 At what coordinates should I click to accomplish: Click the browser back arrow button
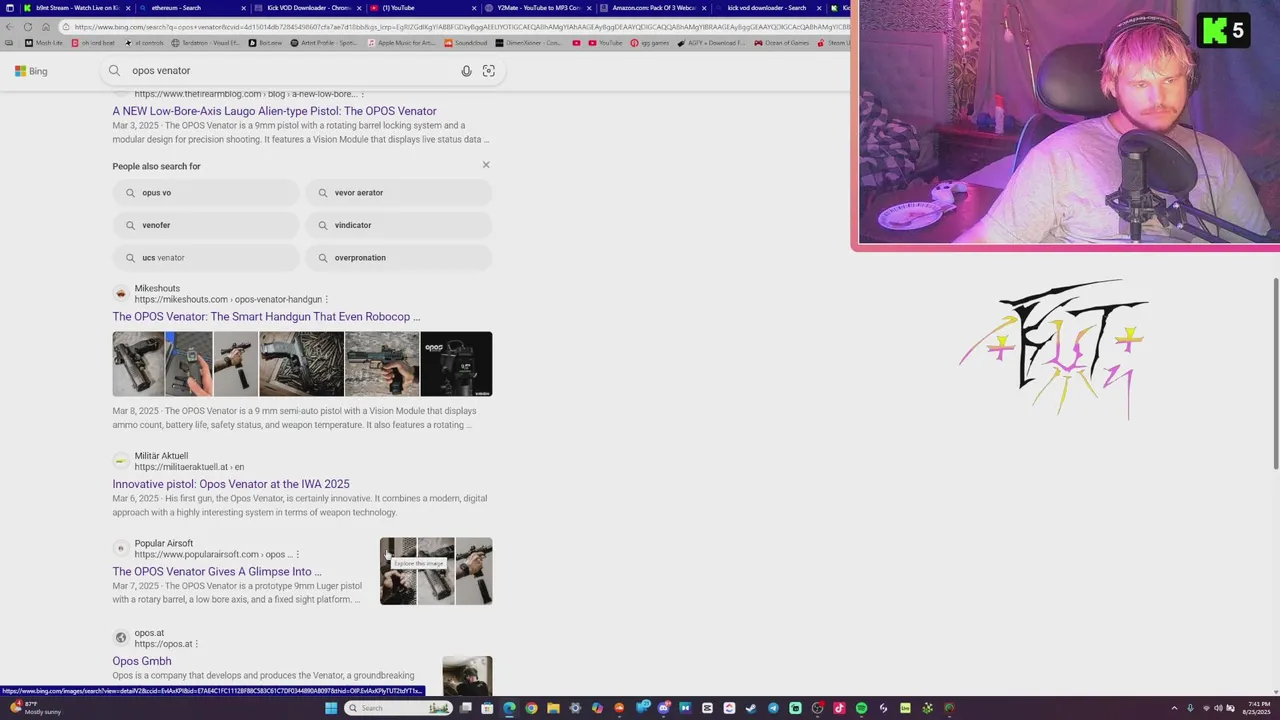point(11,27)
